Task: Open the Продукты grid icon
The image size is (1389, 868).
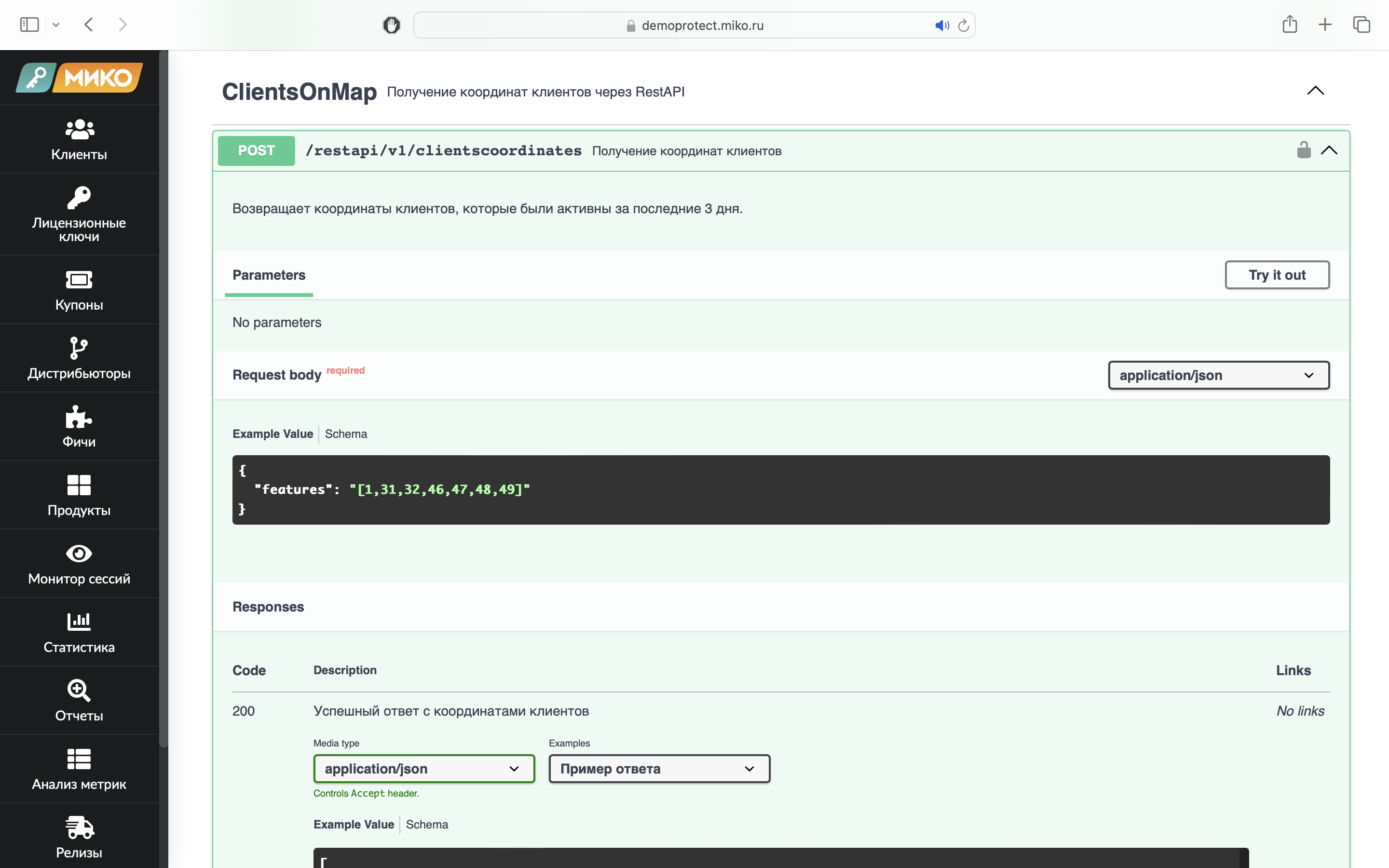Action: click(79, 485)
